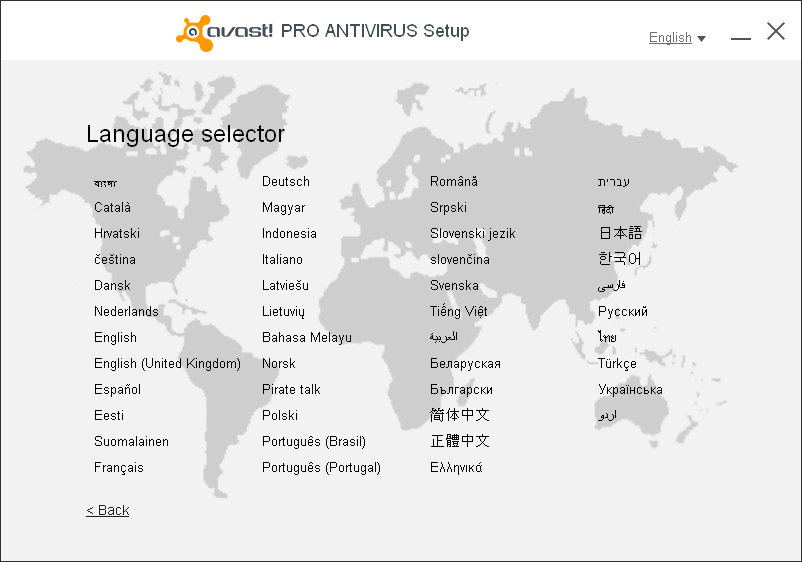This screenshot has height=562, width=802.
Task: Pick Ελληνικά (Greek) language
Action: point(456,467)
